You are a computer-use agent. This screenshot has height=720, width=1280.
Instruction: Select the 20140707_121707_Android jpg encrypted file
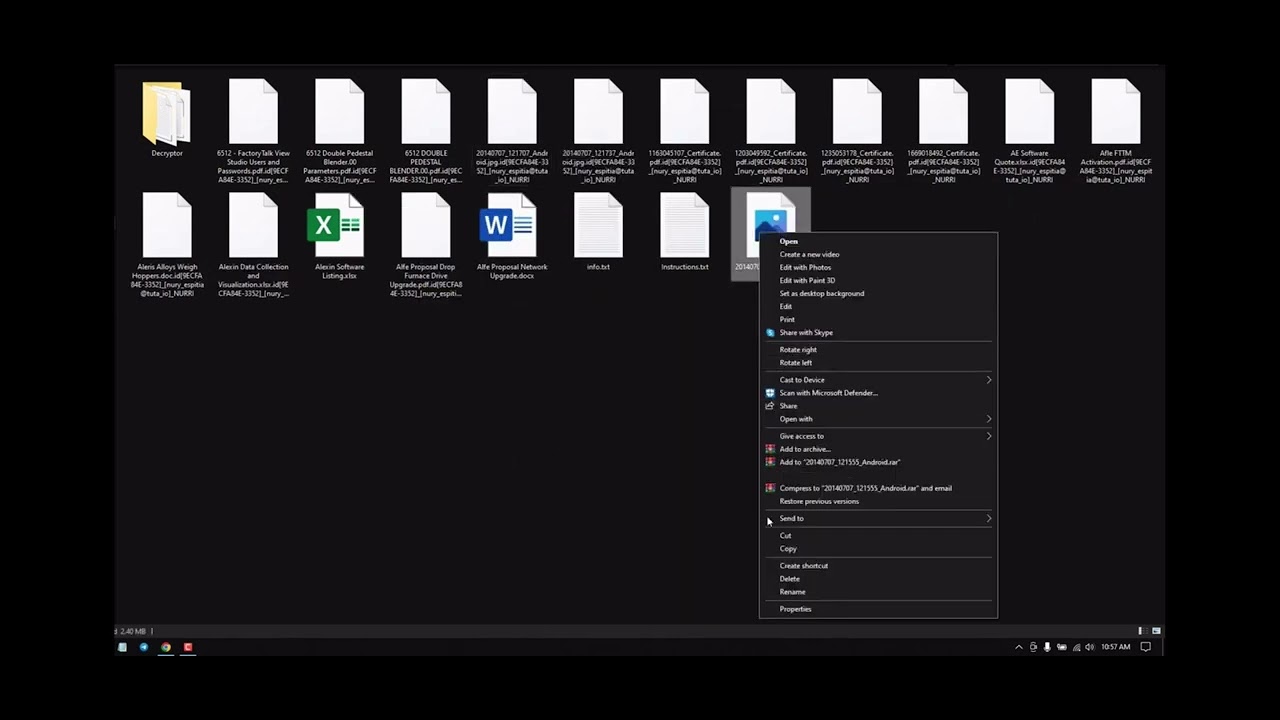[512, 131]
